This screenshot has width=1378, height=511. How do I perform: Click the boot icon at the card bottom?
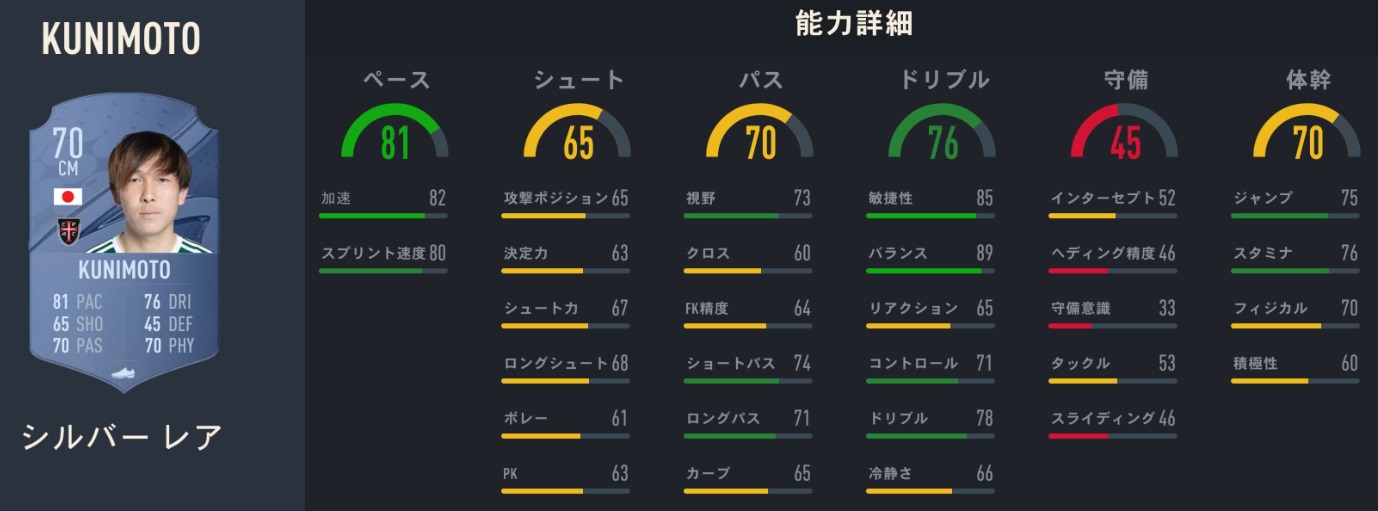point(124,373)
